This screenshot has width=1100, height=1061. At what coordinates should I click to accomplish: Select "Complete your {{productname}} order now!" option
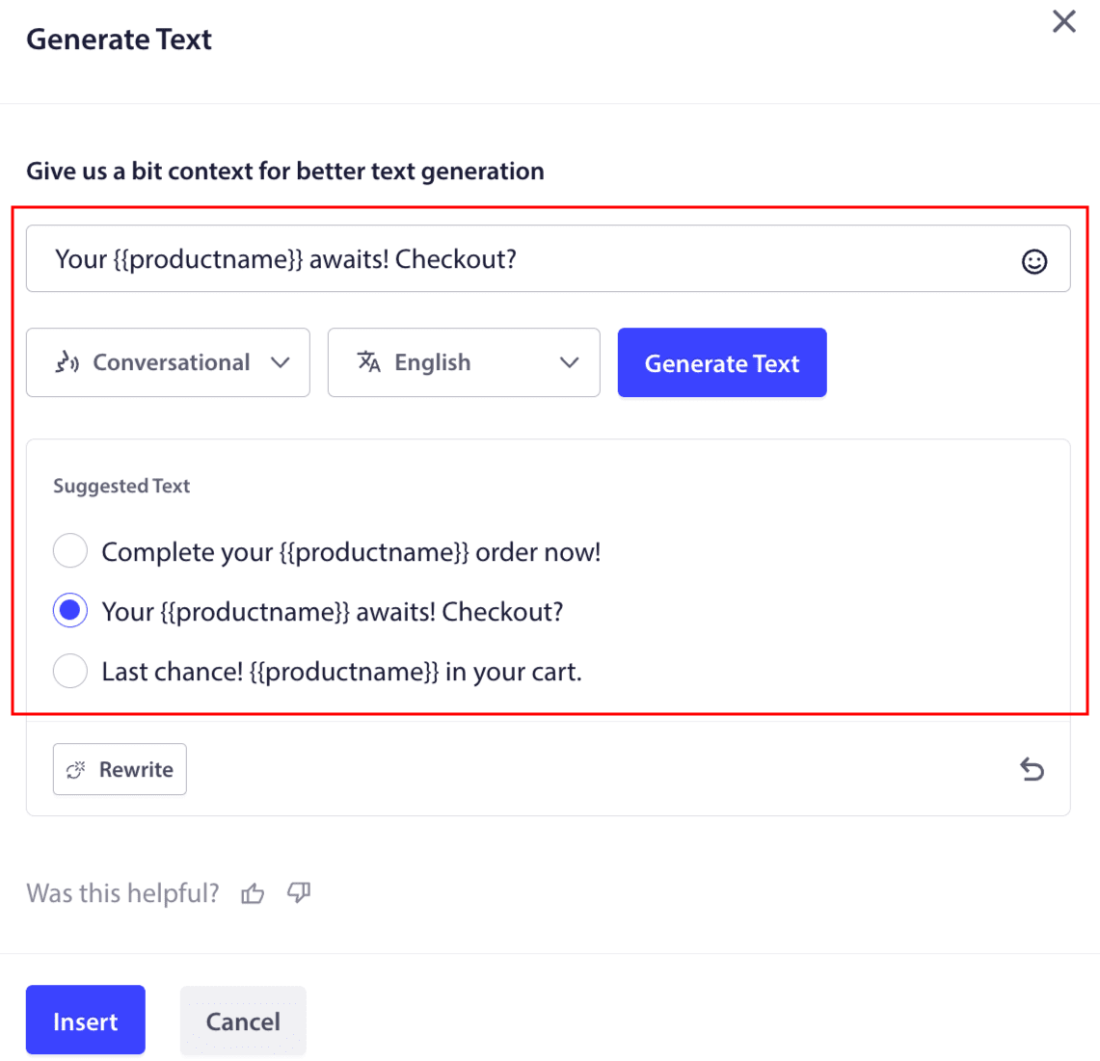pyautogui.click(x=70, y=551)
